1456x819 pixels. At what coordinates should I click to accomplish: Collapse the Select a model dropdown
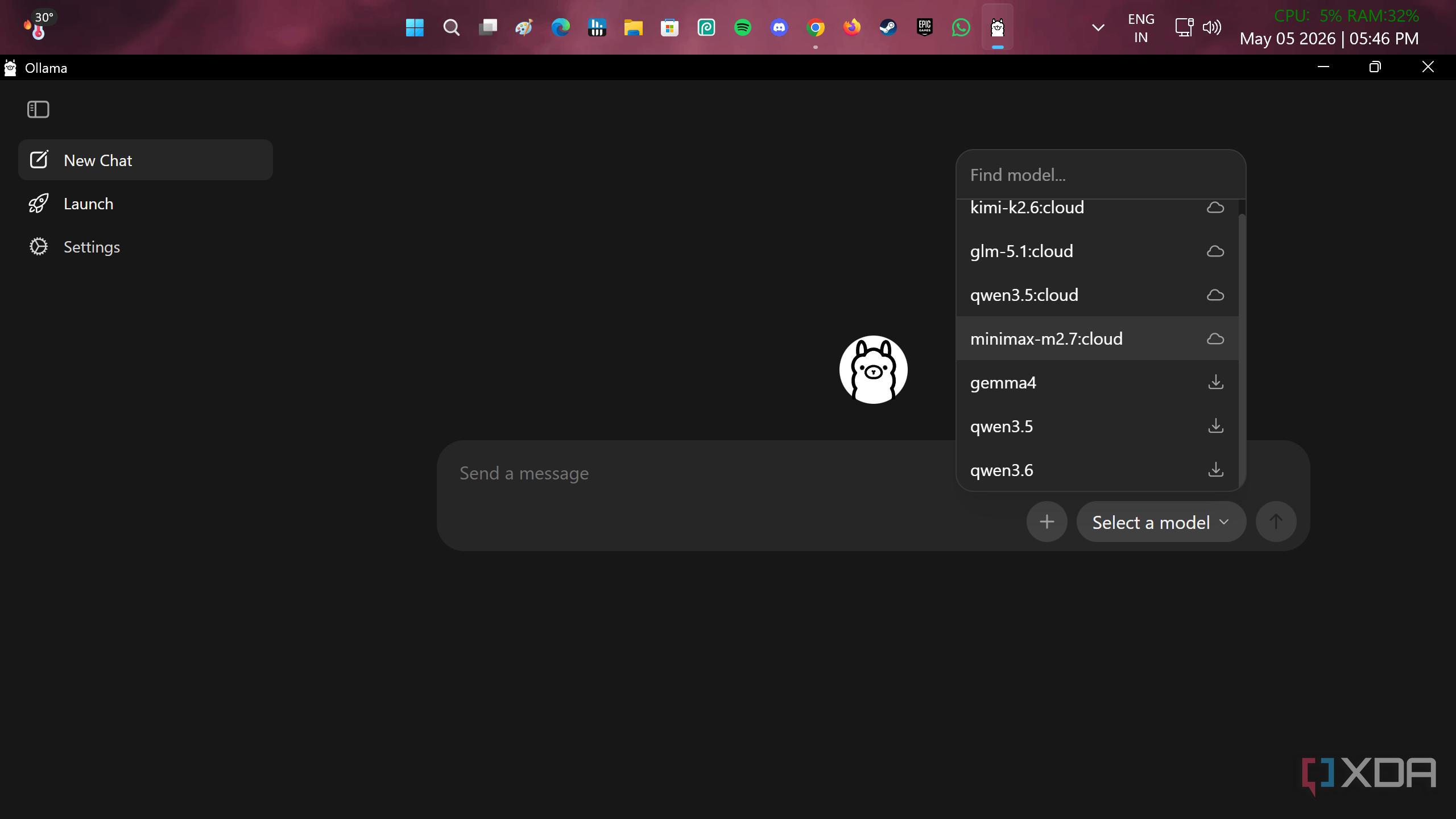(1161, 522)
